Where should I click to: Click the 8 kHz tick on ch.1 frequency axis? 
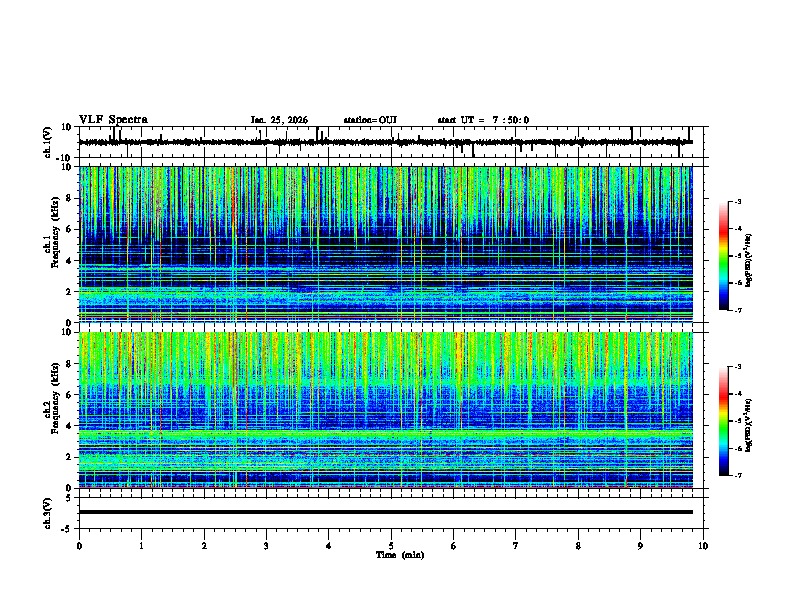tap(70, 198)
